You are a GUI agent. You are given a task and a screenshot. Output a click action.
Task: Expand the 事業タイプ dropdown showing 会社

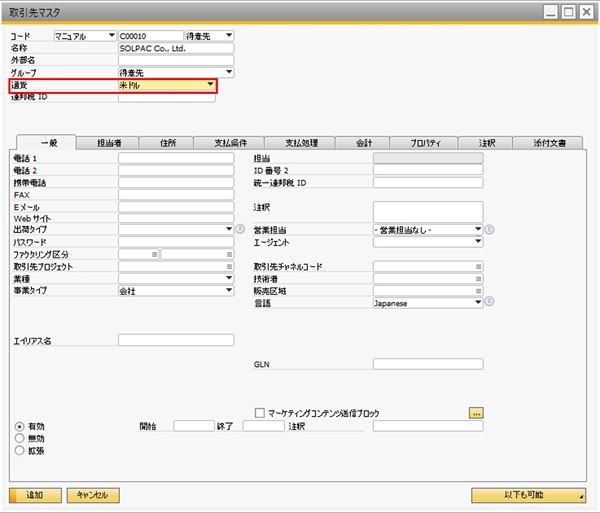tap(229, 290)
